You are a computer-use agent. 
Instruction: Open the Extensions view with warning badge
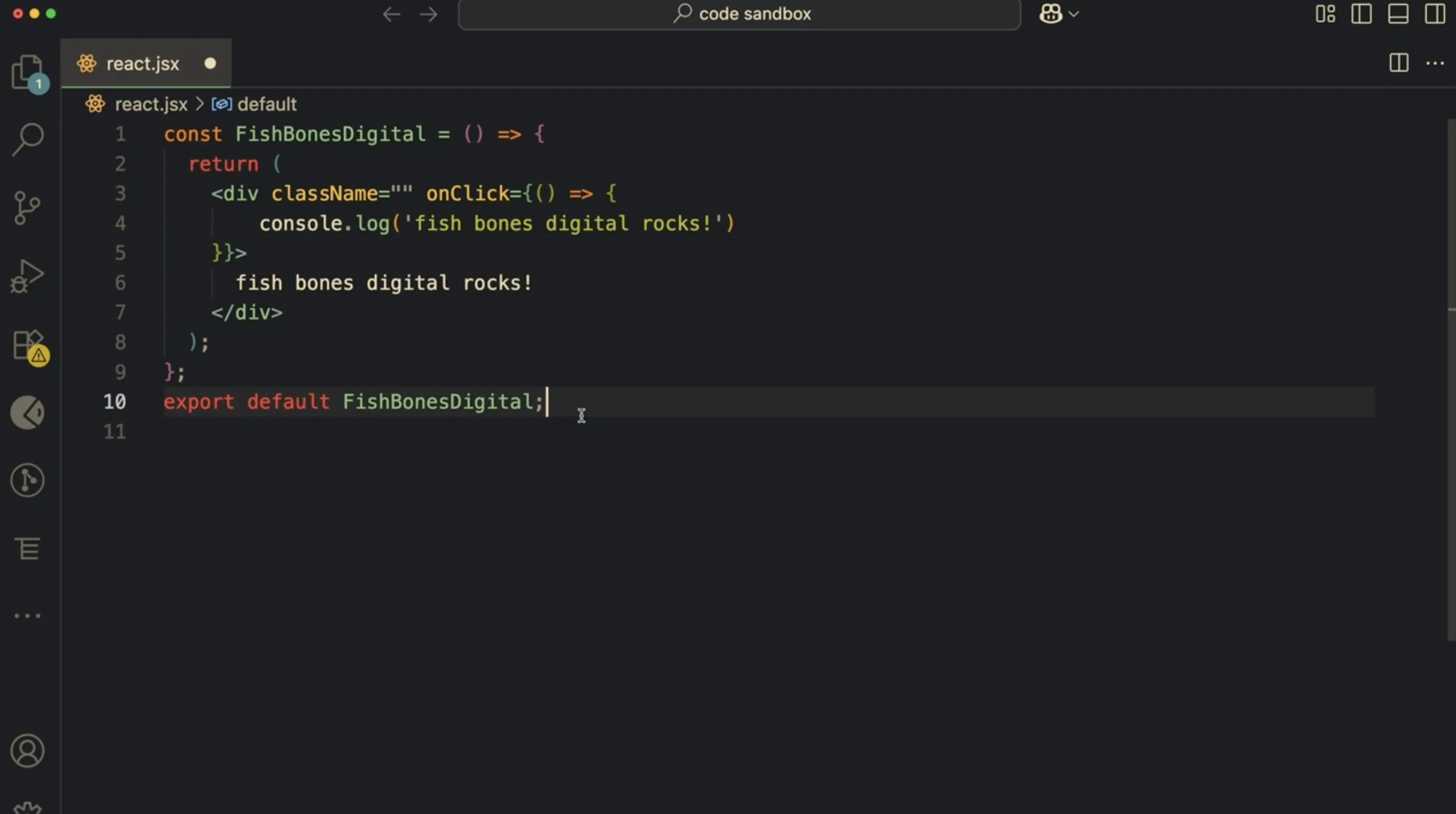tap(27, 345)
